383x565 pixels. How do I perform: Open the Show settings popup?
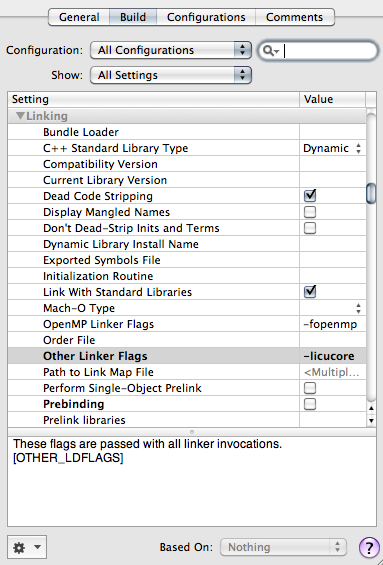(171, 75)
